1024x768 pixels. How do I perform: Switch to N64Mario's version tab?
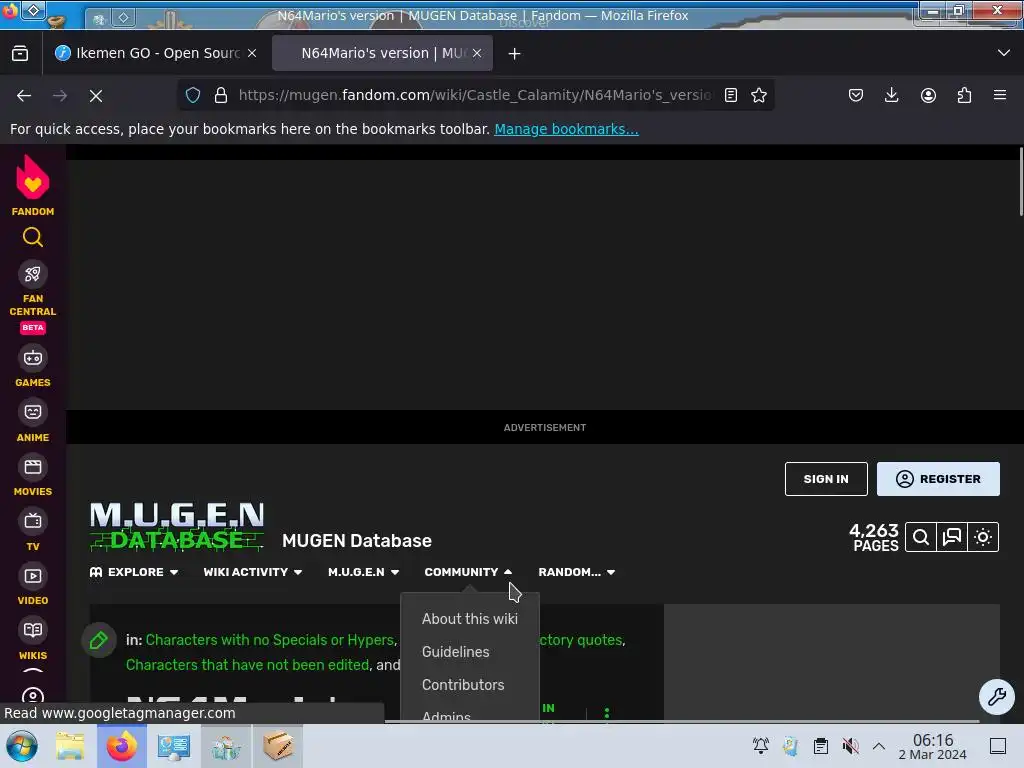pyautogui.click(x=382, y=54)
